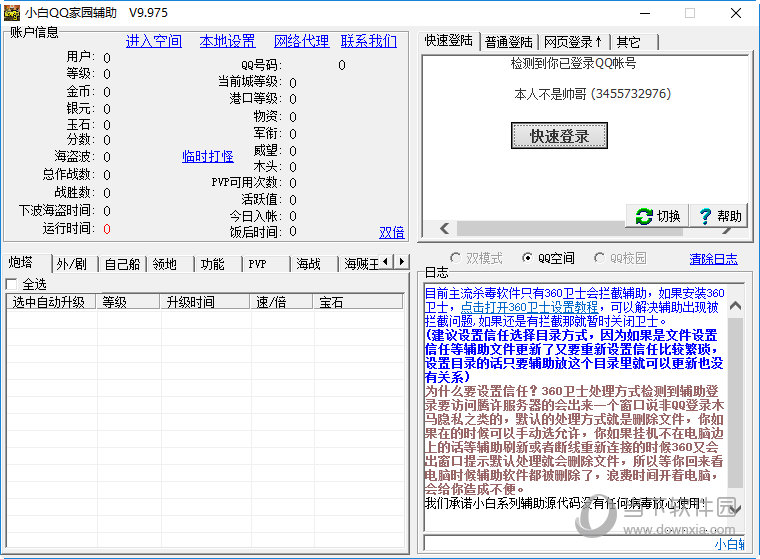Click the green refresh icon on 切换 button

[x=644, y=216]
